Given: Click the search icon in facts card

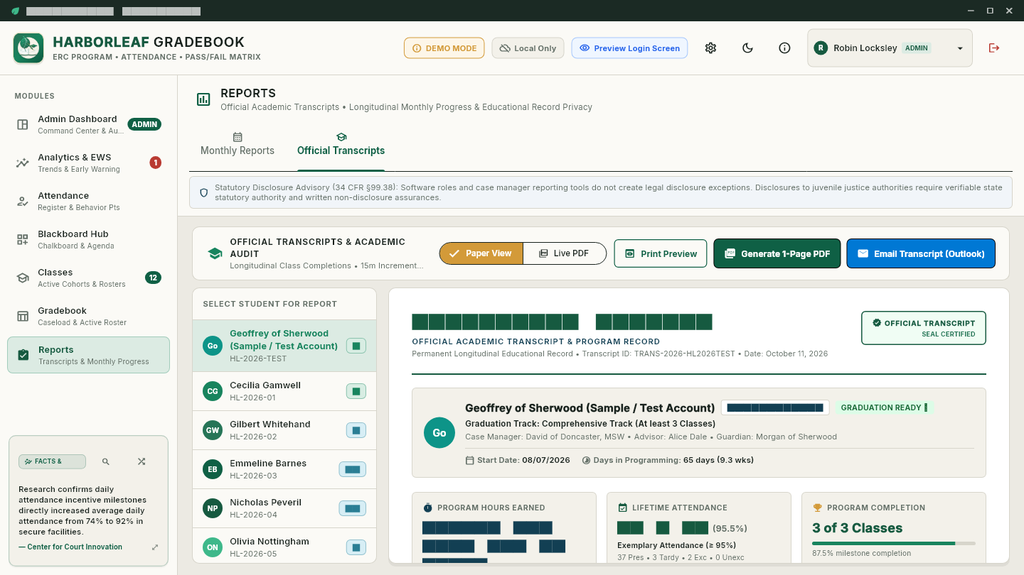Looking at the screenshot, I should click(106, 461).
